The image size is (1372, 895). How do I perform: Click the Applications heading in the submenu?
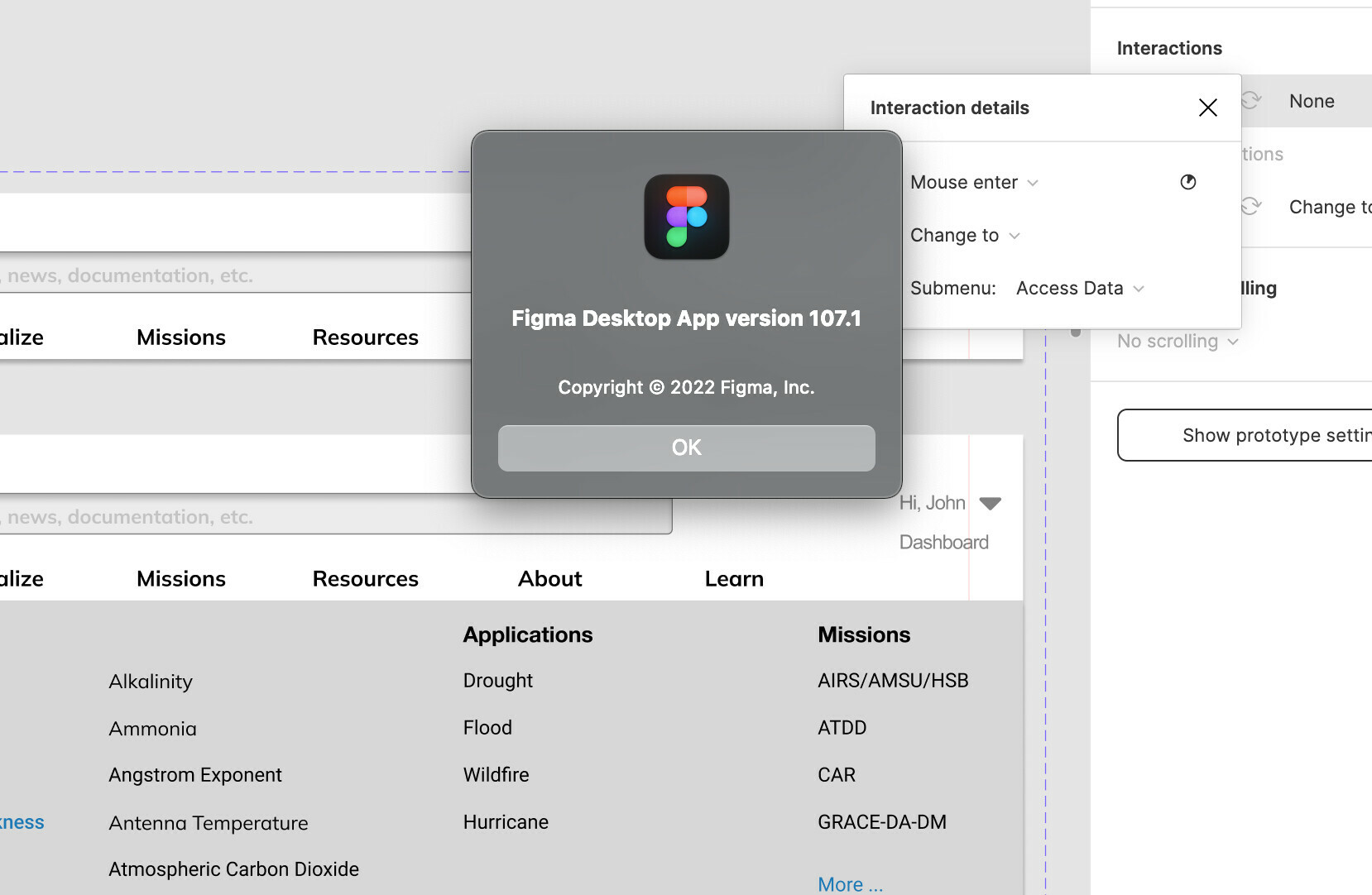click(x=528, y=634)
